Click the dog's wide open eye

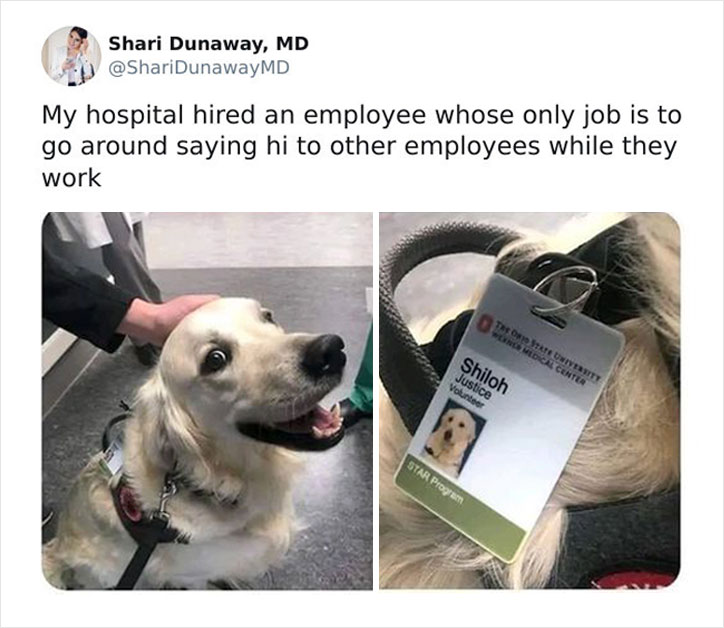(215, 360)
